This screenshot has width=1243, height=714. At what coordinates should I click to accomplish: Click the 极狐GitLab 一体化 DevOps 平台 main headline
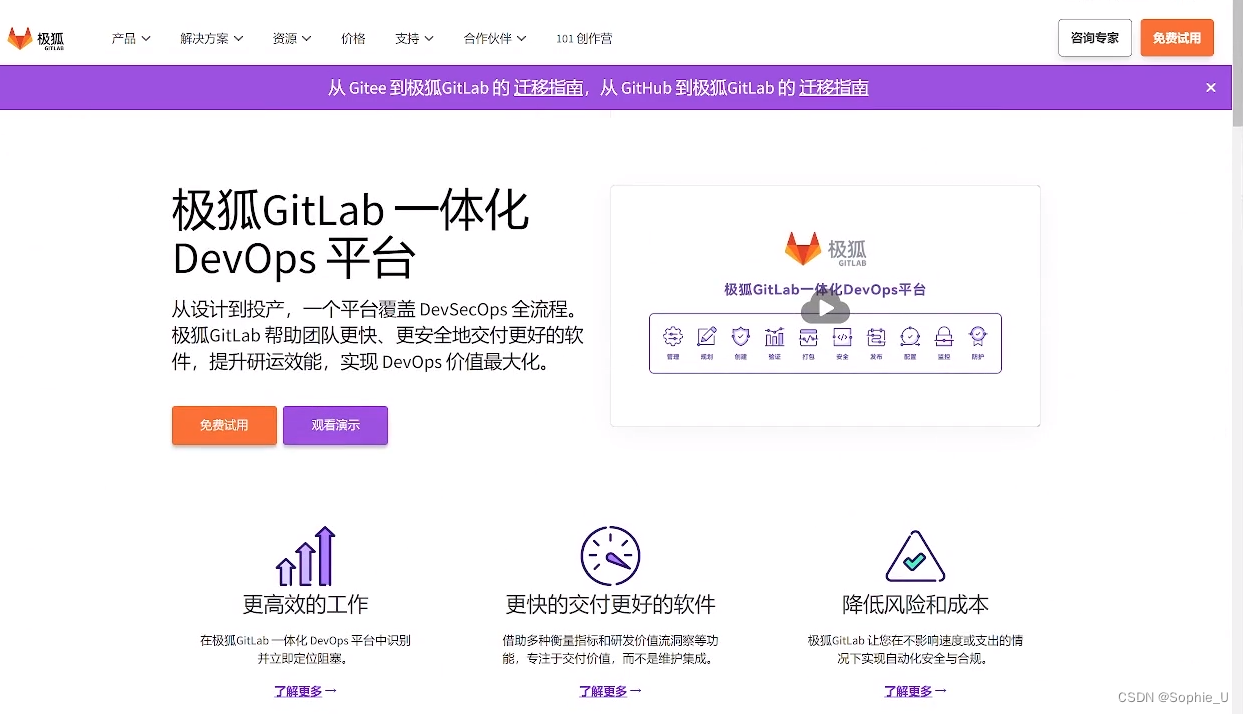coord(351,234)
